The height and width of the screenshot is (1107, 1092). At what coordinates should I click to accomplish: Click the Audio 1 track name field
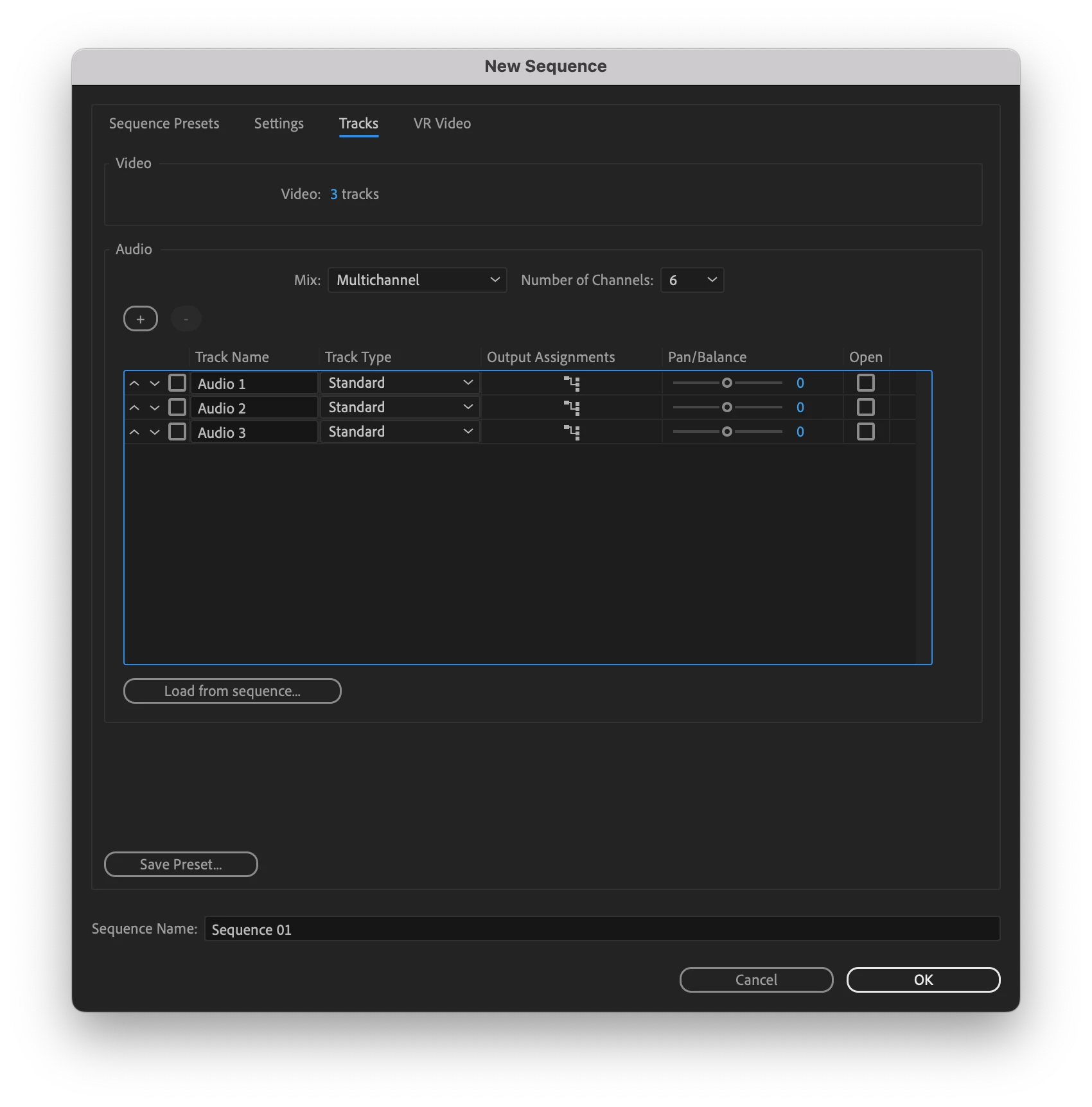[x=254, y=383]
